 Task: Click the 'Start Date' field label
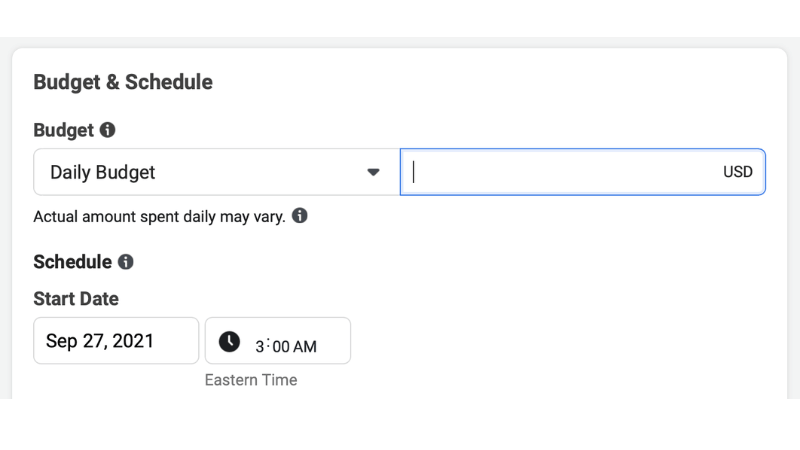click(x=76, y=299)
